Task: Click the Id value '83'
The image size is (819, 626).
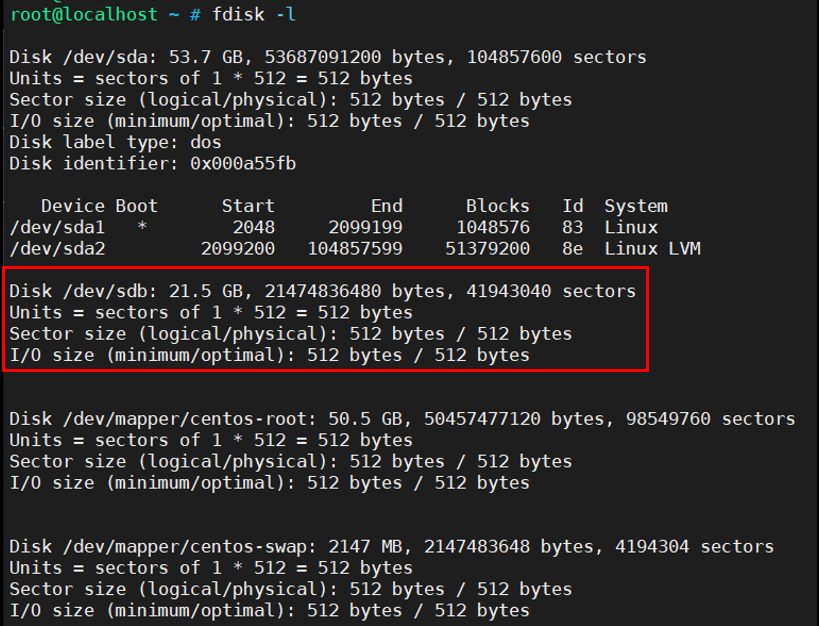Action: [572, 227]
